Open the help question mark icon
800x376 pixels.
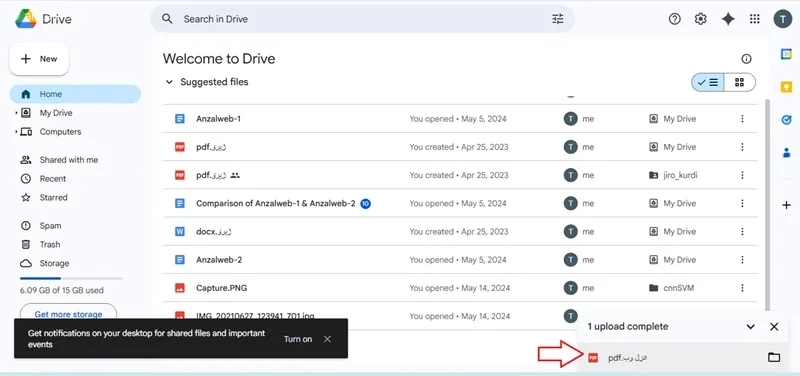[674, 19]
